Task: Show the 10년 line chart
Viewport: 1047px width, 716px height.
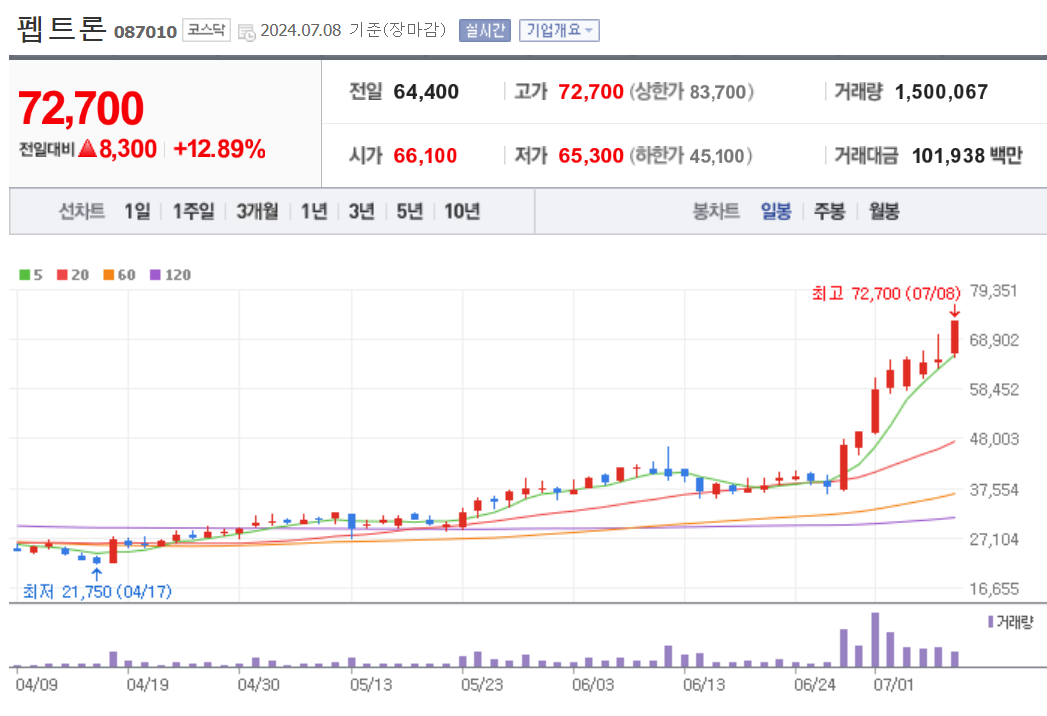Action: point(462,212)
